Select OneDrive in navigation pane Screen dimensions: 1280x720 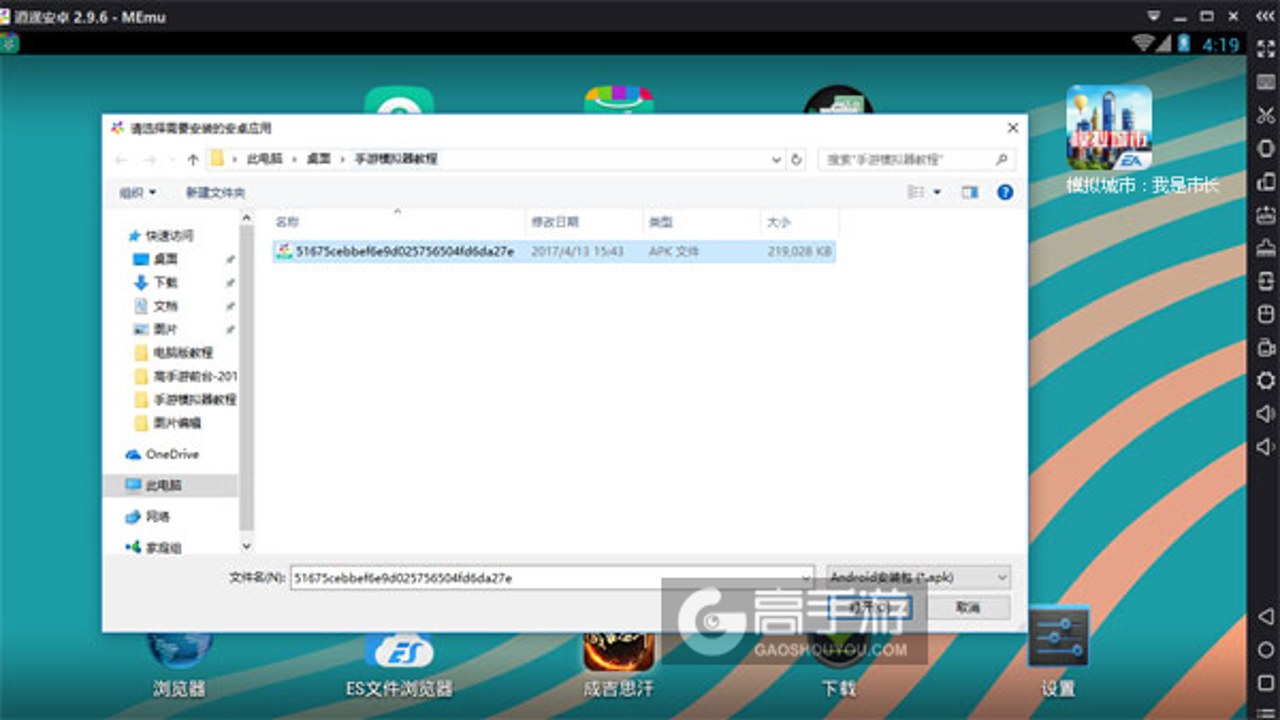click(162, 454)
